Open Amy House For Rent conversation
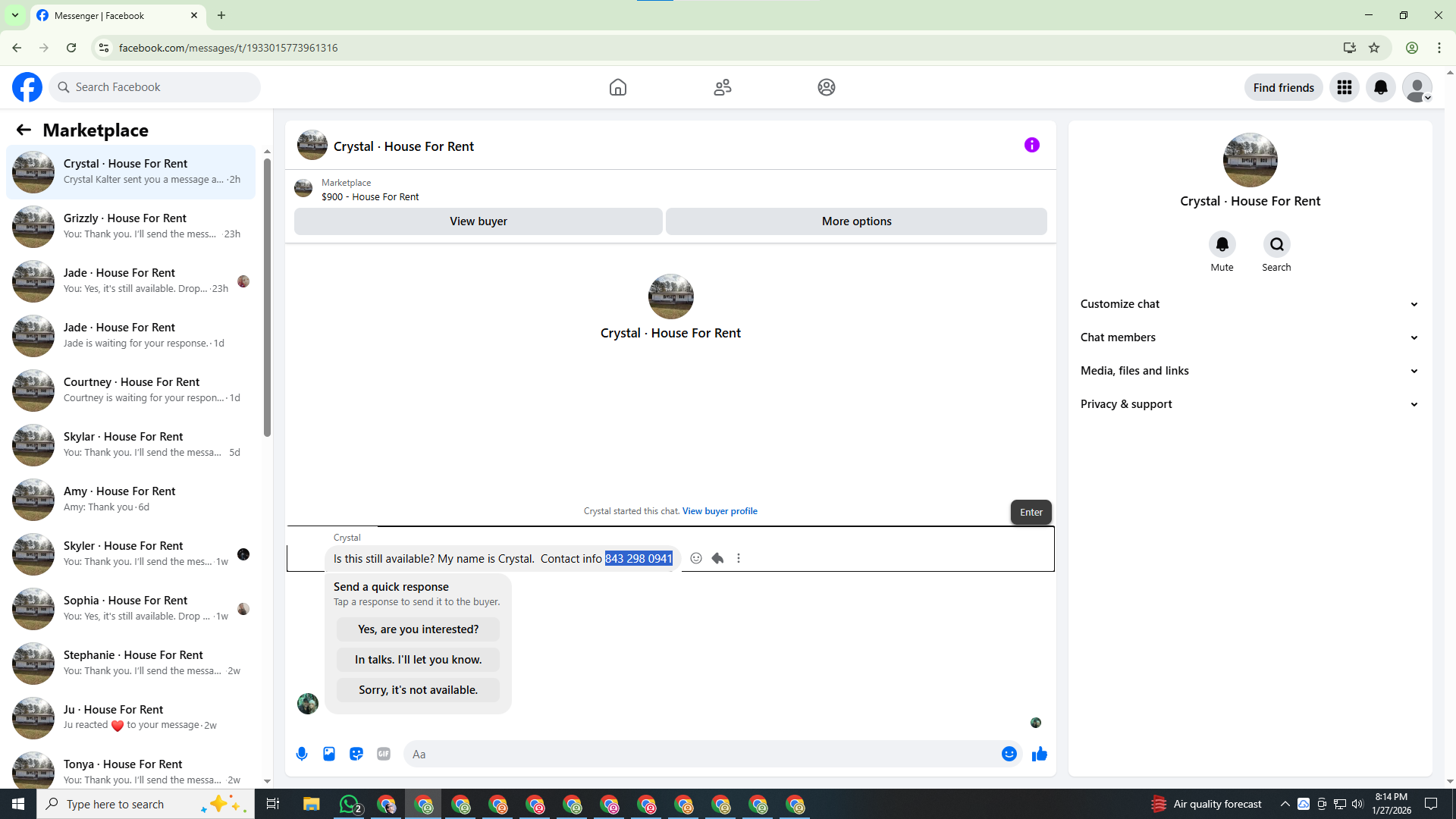Screen dimensions: 1456x819 tap(131, 499)
